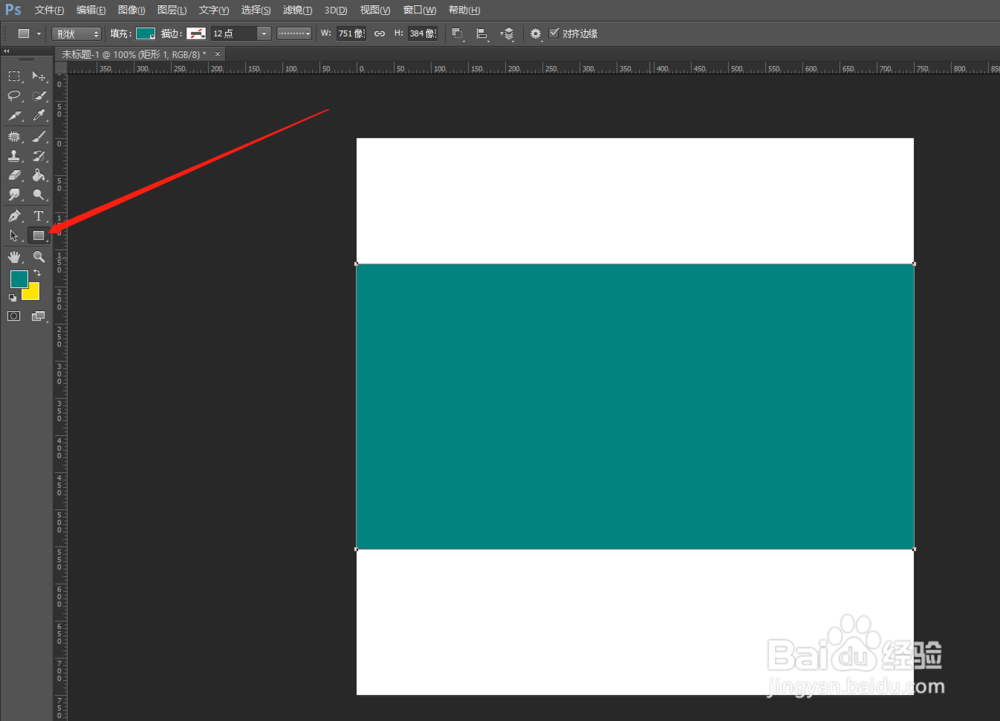The height and width of the screenshot is (721, 1000).
Task: Select the Spot Healing Brush tool
Action: pos(14,136)
